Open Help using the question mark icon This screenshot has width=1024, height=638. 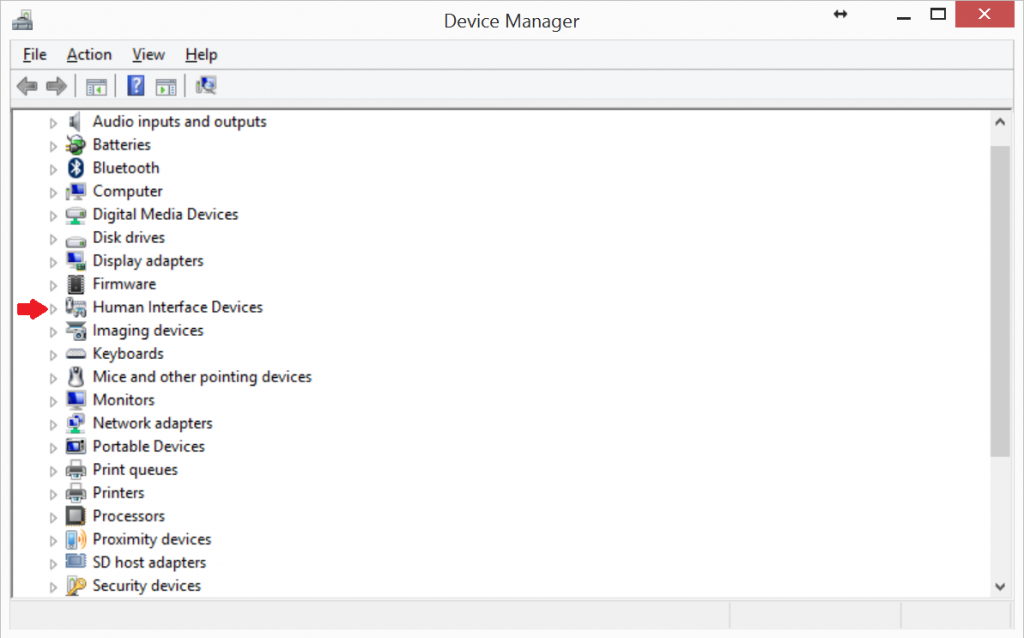point(135,86)
